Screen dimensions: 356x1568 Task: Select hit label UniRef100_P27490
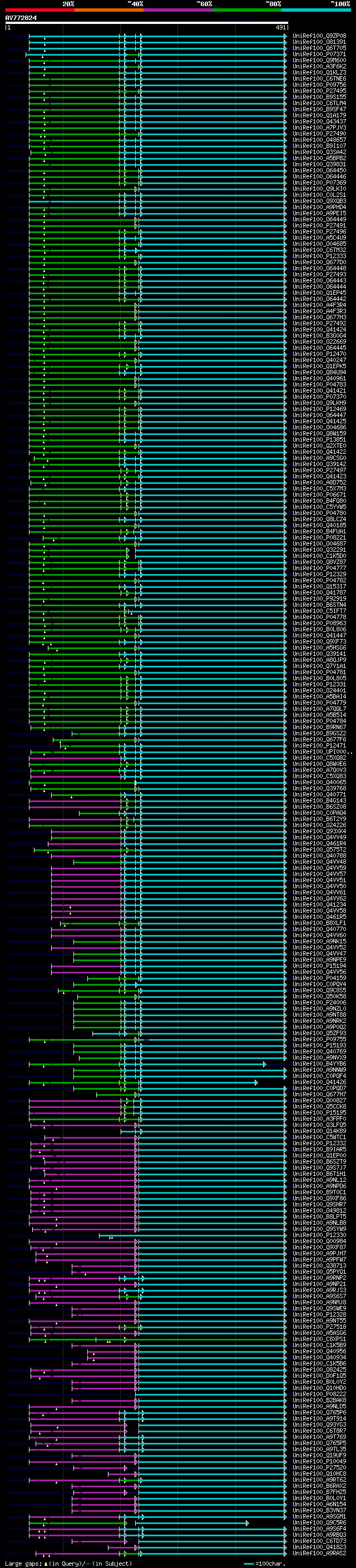(x=319, y=134)
